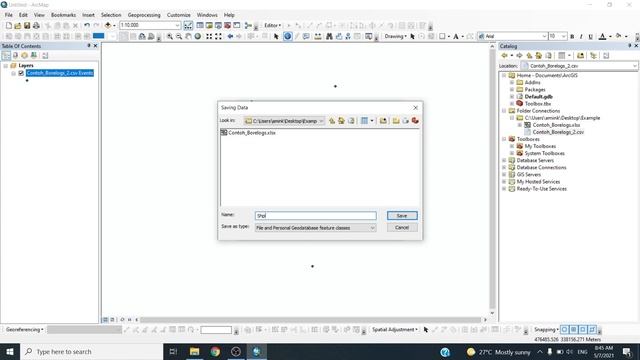
Task: Click the font color A button
Action: tap(602, 37)
